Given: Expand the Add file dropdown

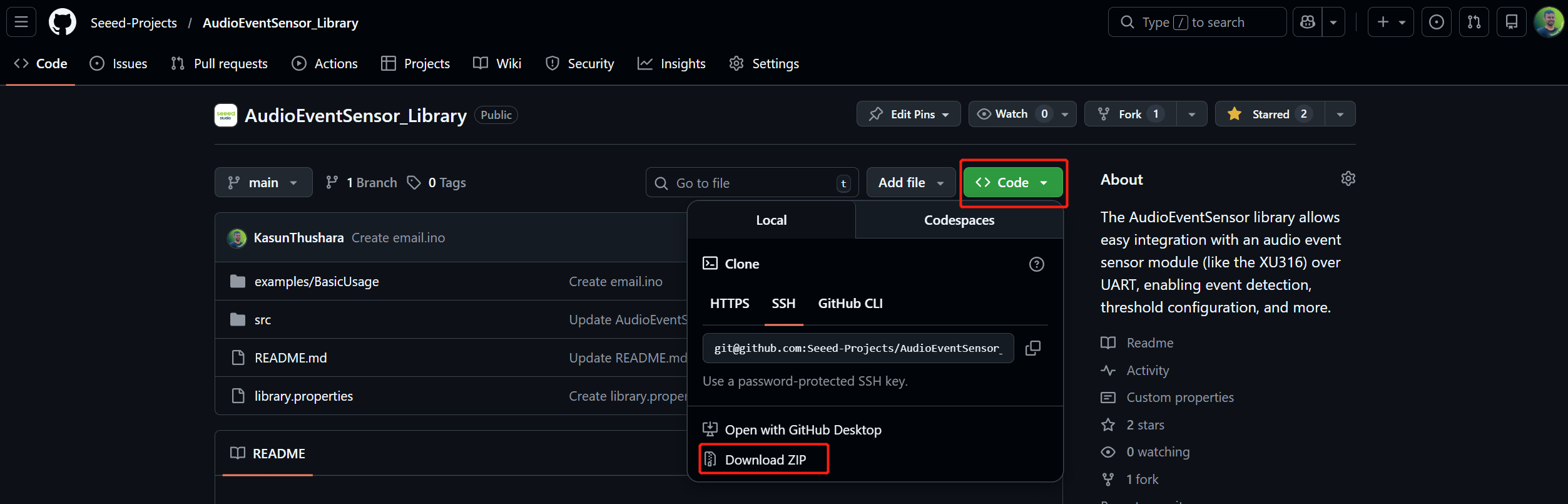Looking at the screenshot, I should (910, 183).
